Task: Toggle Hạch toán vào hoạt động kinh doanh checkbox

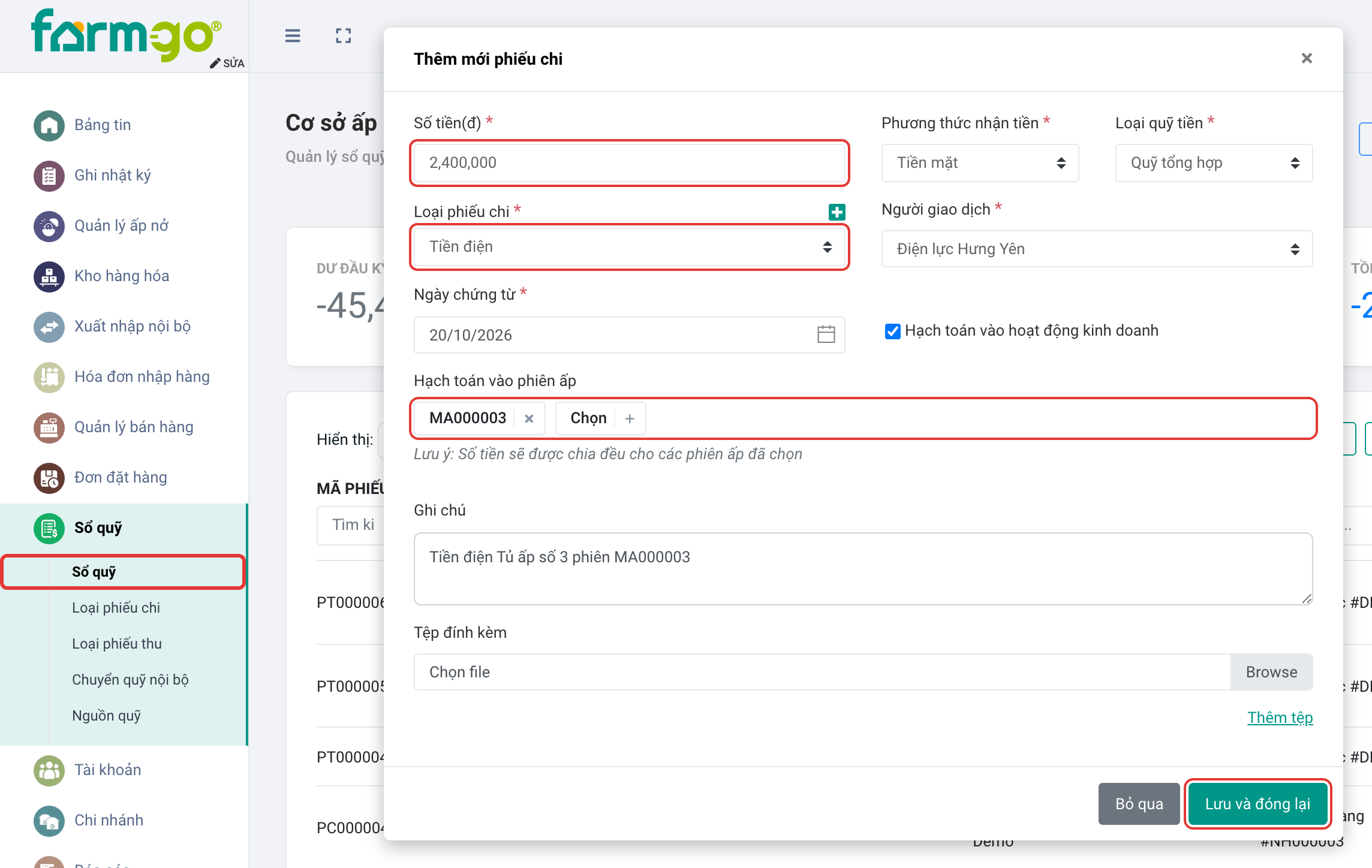Action: coord(892,331)
